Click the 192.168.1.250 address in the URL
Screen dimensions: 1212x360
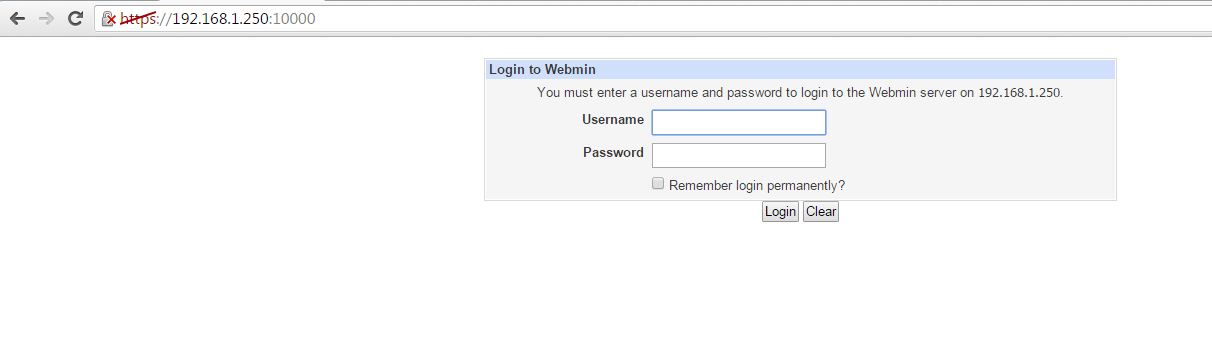(220, 18)
